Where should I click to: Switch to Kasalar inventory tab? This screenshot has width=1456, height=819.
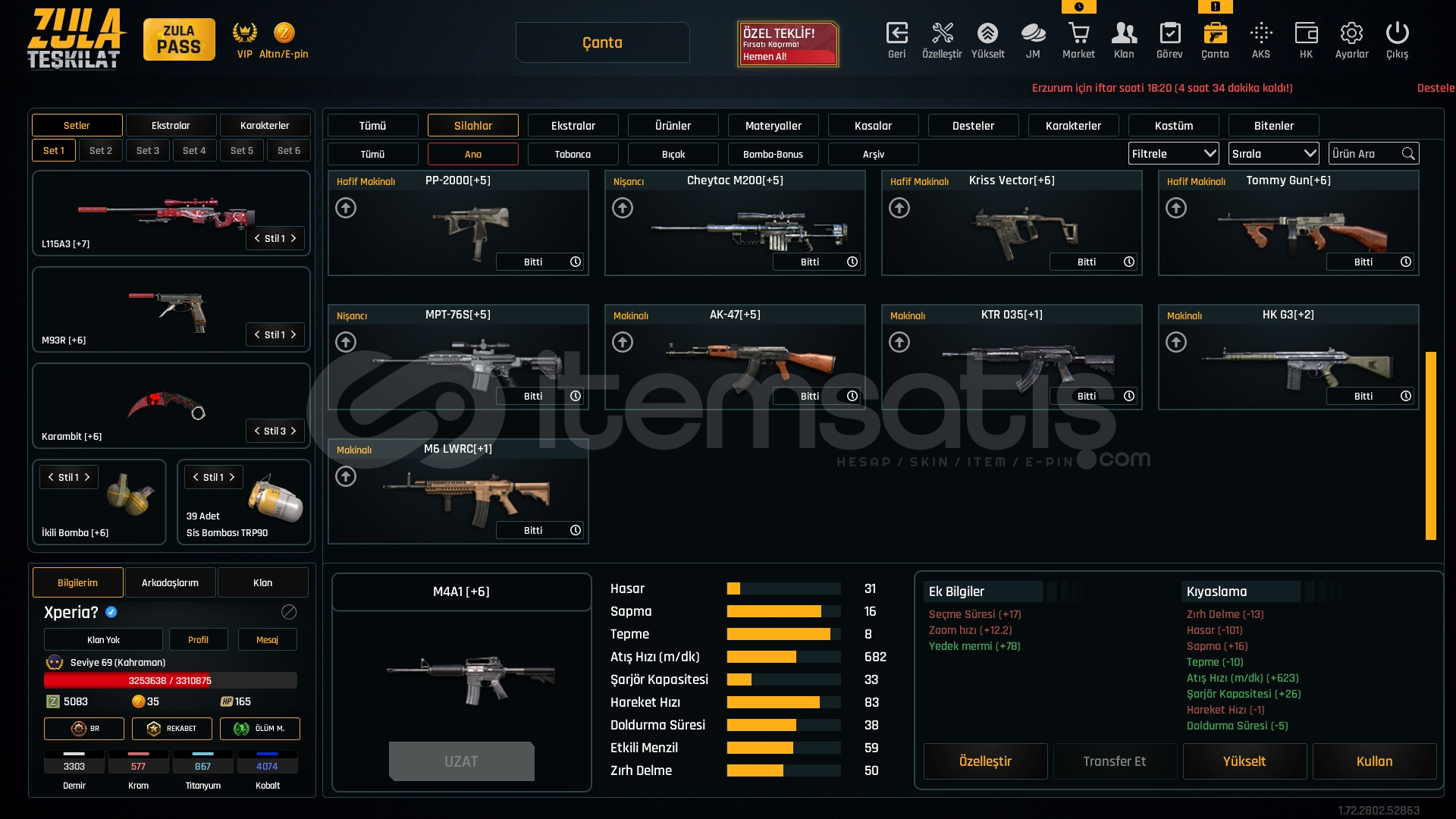click(873, 125)
